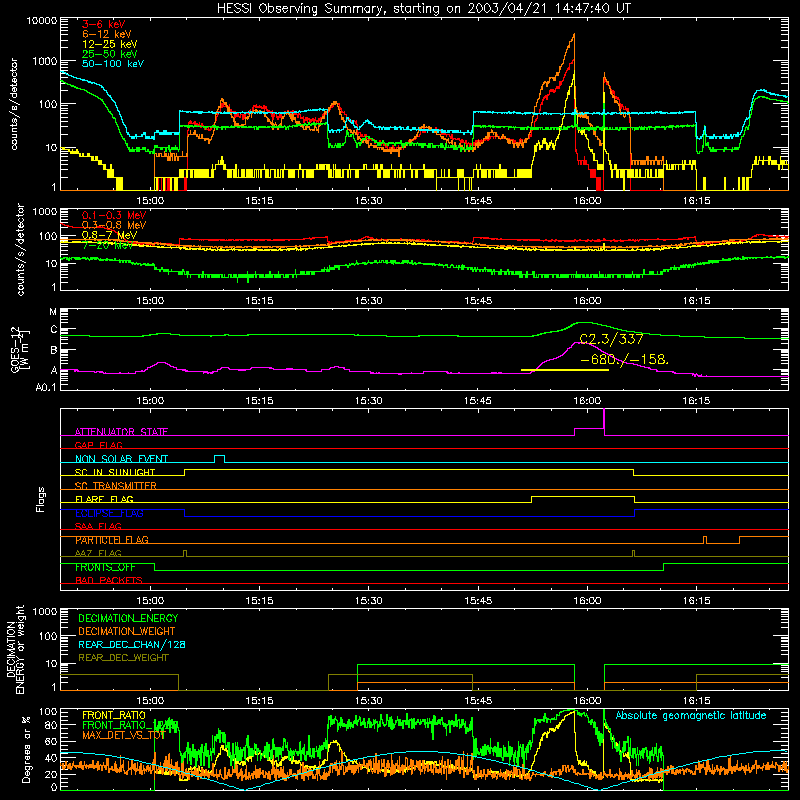Click the green 7-20 MeV legend label
Viewport: 800px width, 800px height.
107,245
